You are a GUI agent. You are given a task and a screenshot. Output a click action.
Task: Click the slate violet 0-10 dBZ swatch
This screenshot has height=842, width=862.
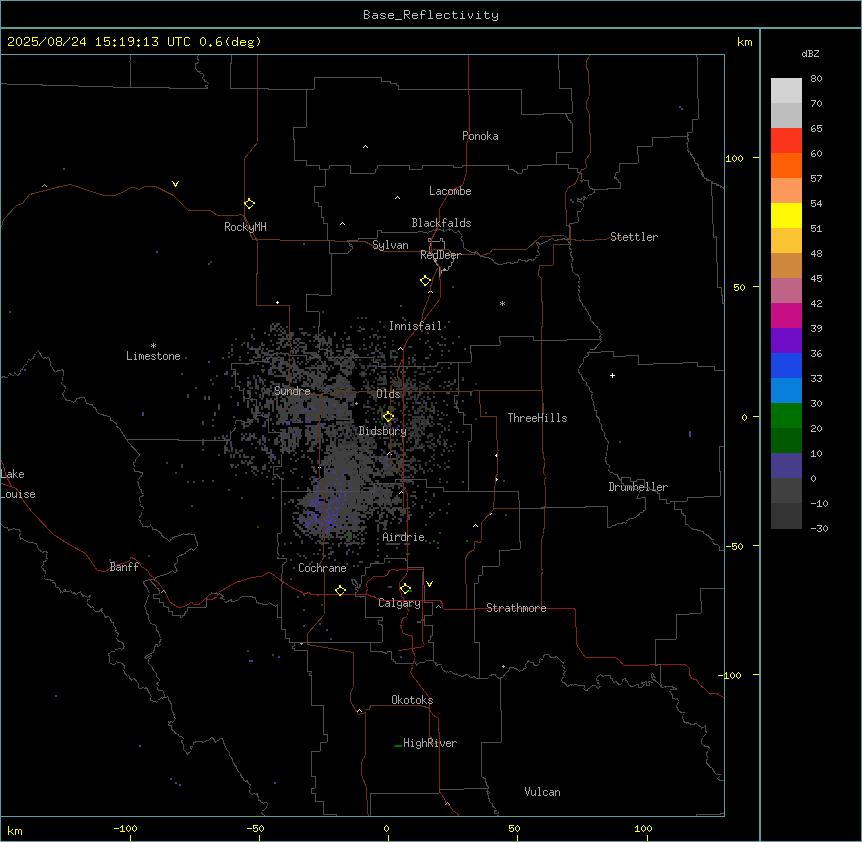(x=786, y=466)
